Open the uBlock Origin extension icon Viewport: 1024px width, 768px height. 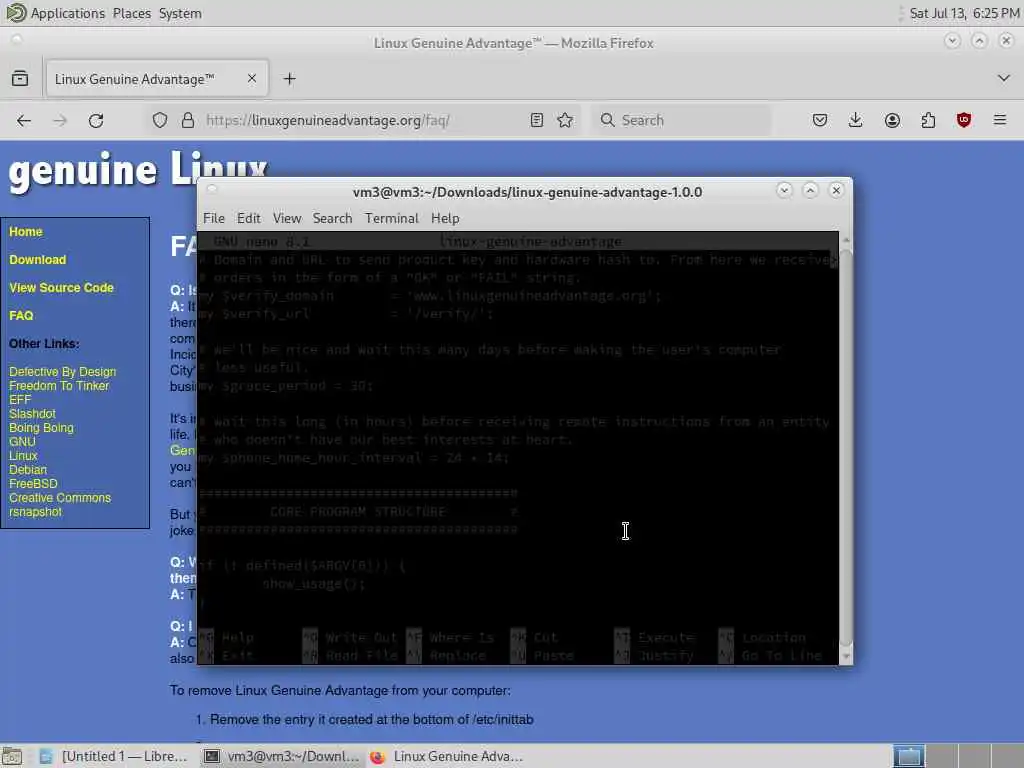coord(964,120)
